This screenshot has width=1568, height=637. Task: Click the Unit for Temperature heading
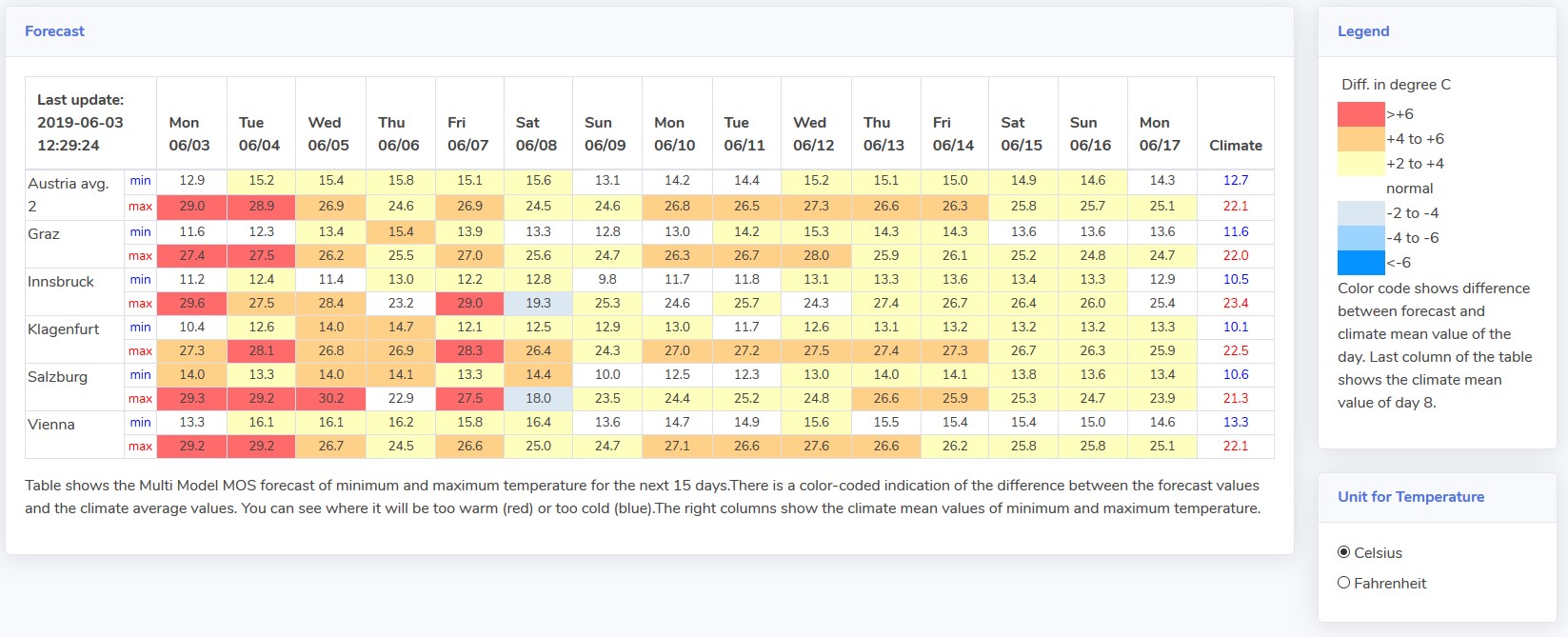click(x=1411, y=497)
